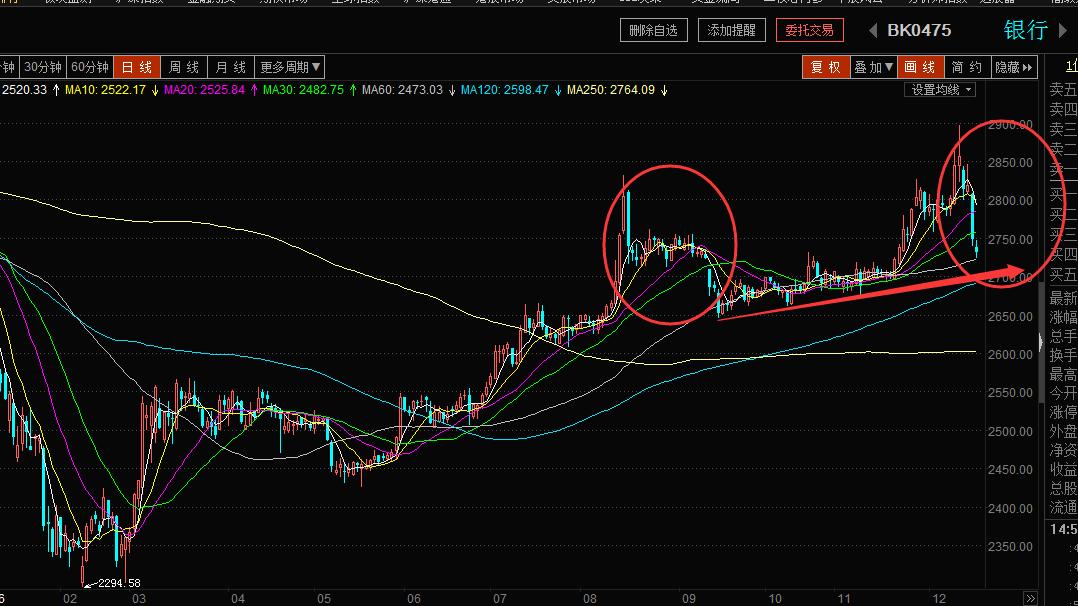
Task: Open the 设置均线 dropdown
Action: [x=940, y=90]
